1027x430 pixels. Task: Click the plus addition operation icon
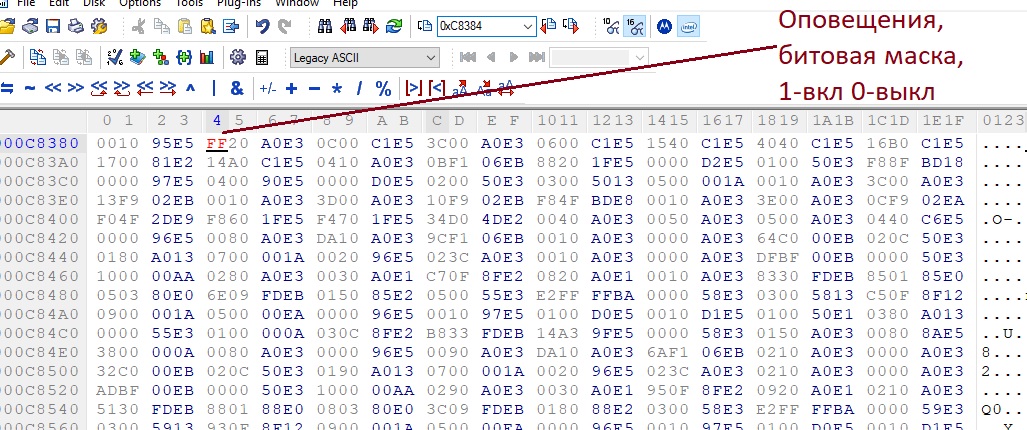(x=291, y=88)
